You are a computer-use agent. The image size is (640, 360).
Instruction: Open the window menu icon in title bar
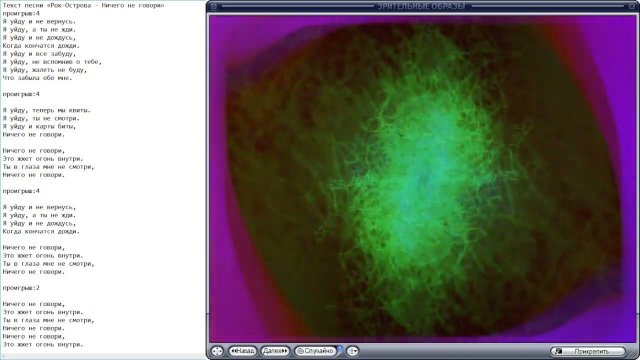(214, 6)
